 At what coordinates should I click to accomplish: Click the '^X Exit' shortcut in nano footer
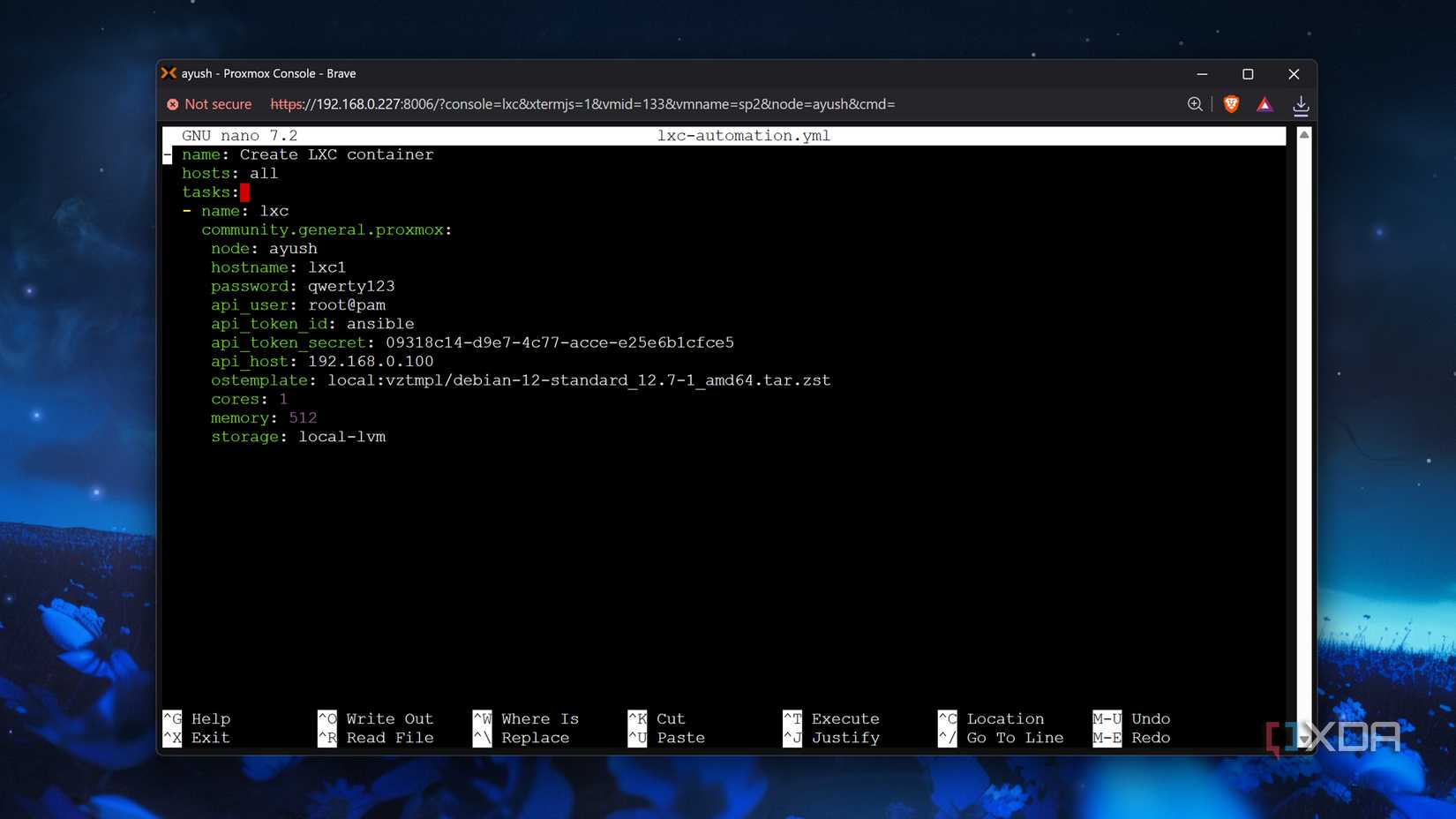click(197, 738)
